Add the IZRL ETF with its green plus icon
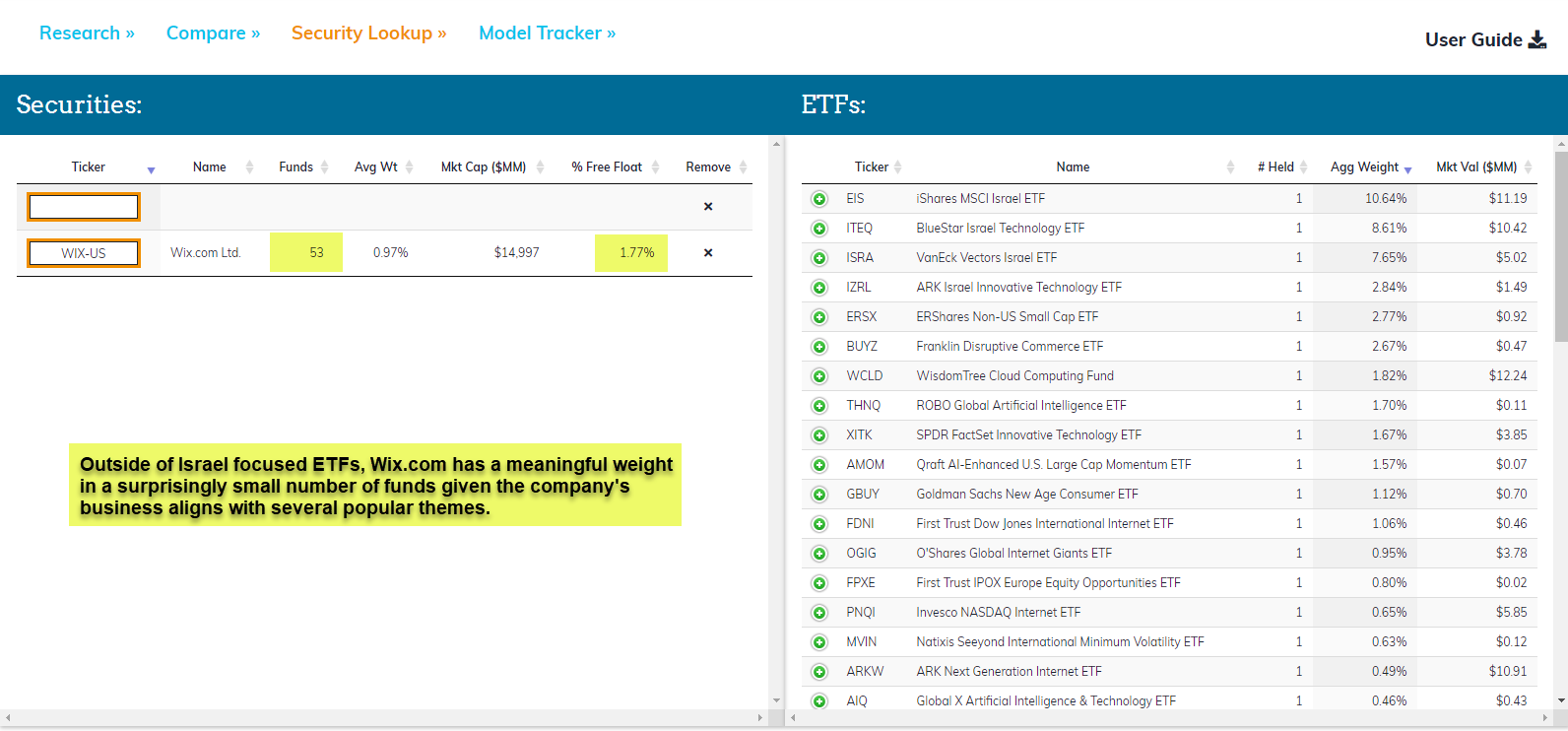Image resolution: width=1568 pixels, height=731 pixels. 819,288
